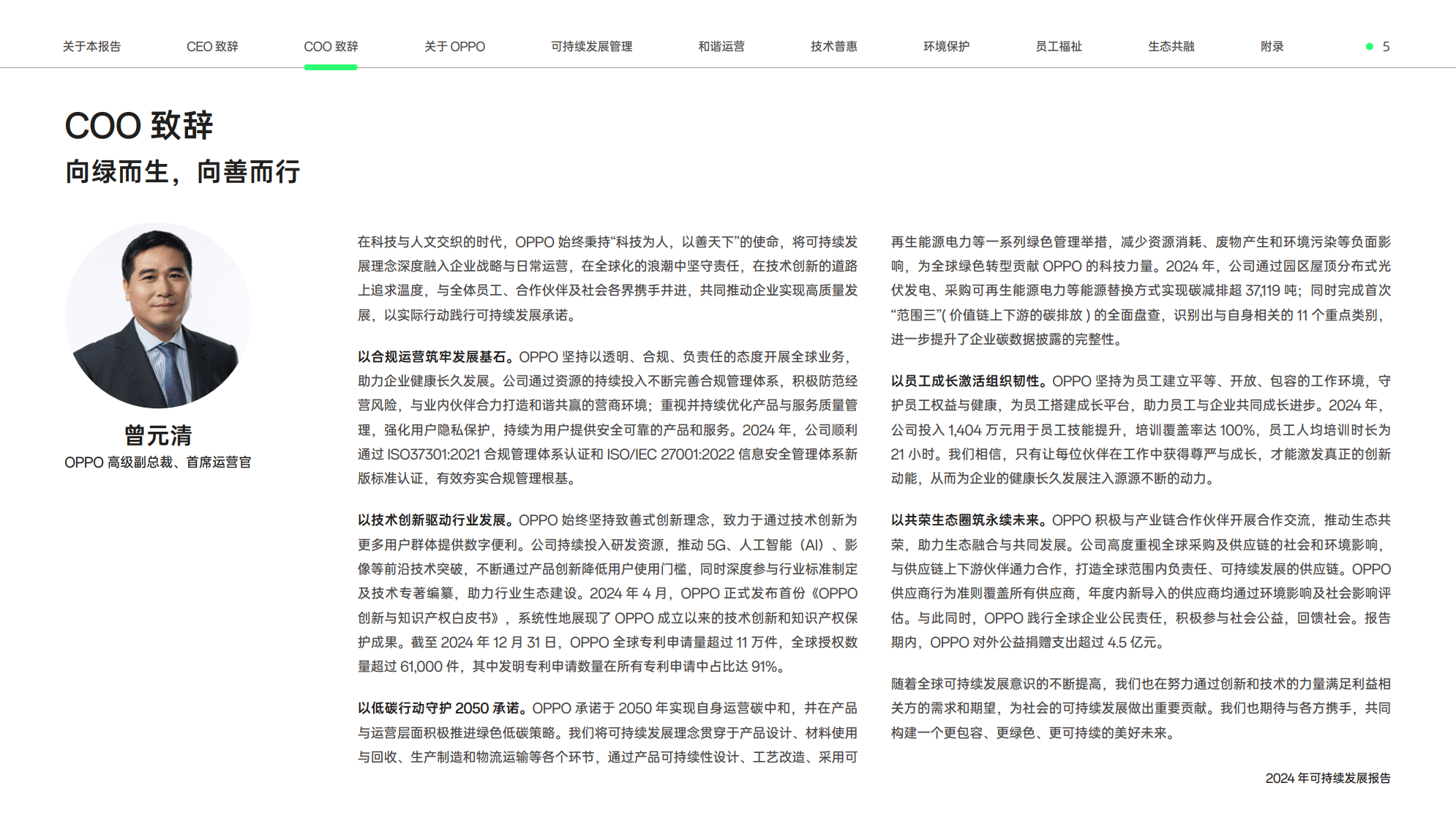The image size is (1456, 821).
Task: Click the subtitle 向绿而生，向善而行
Action: pyautogui.click(x=183, y=172)
